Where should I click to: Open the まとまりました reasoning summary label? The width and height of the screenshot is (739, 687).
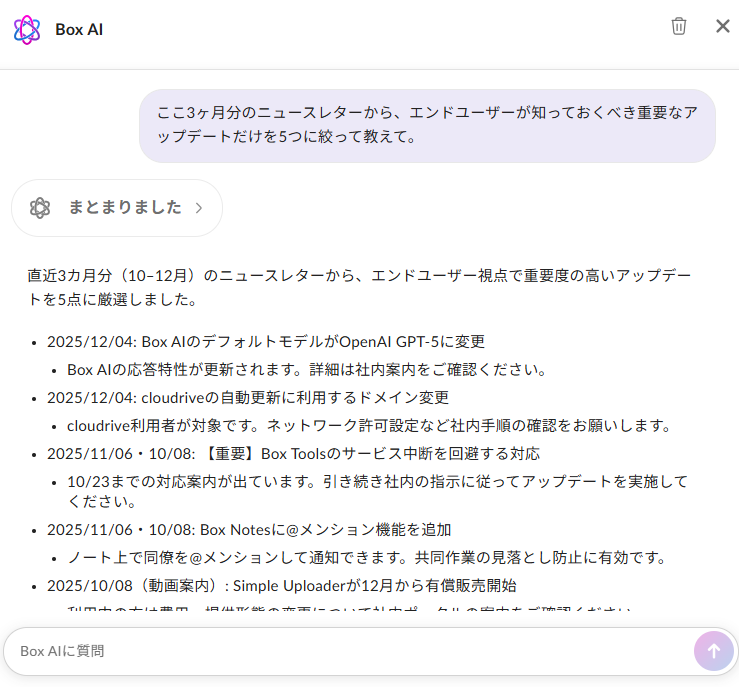tap(125, 208)
